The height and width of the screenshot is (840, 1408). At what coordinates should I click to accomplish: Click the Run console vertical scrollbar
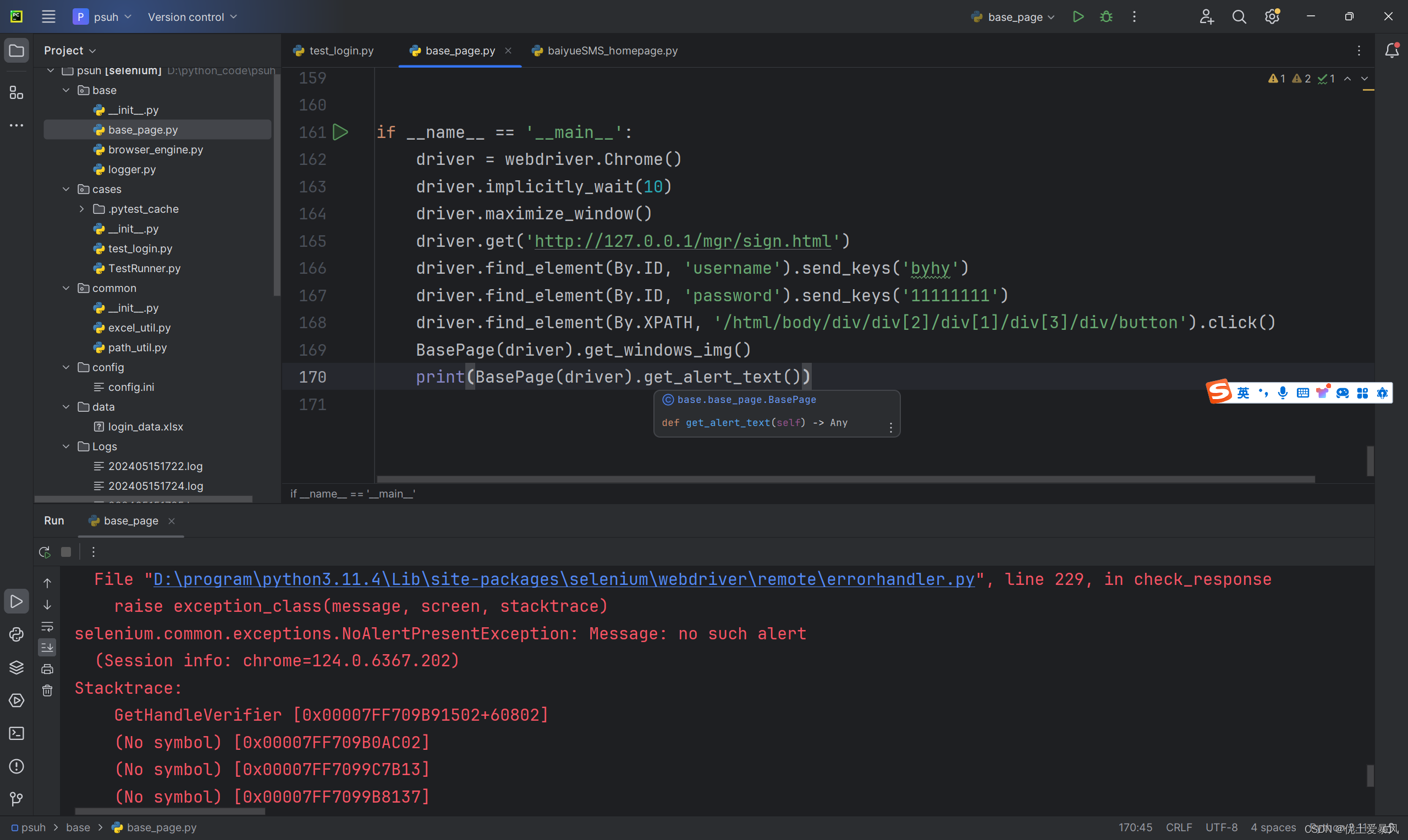point(1370,776)
